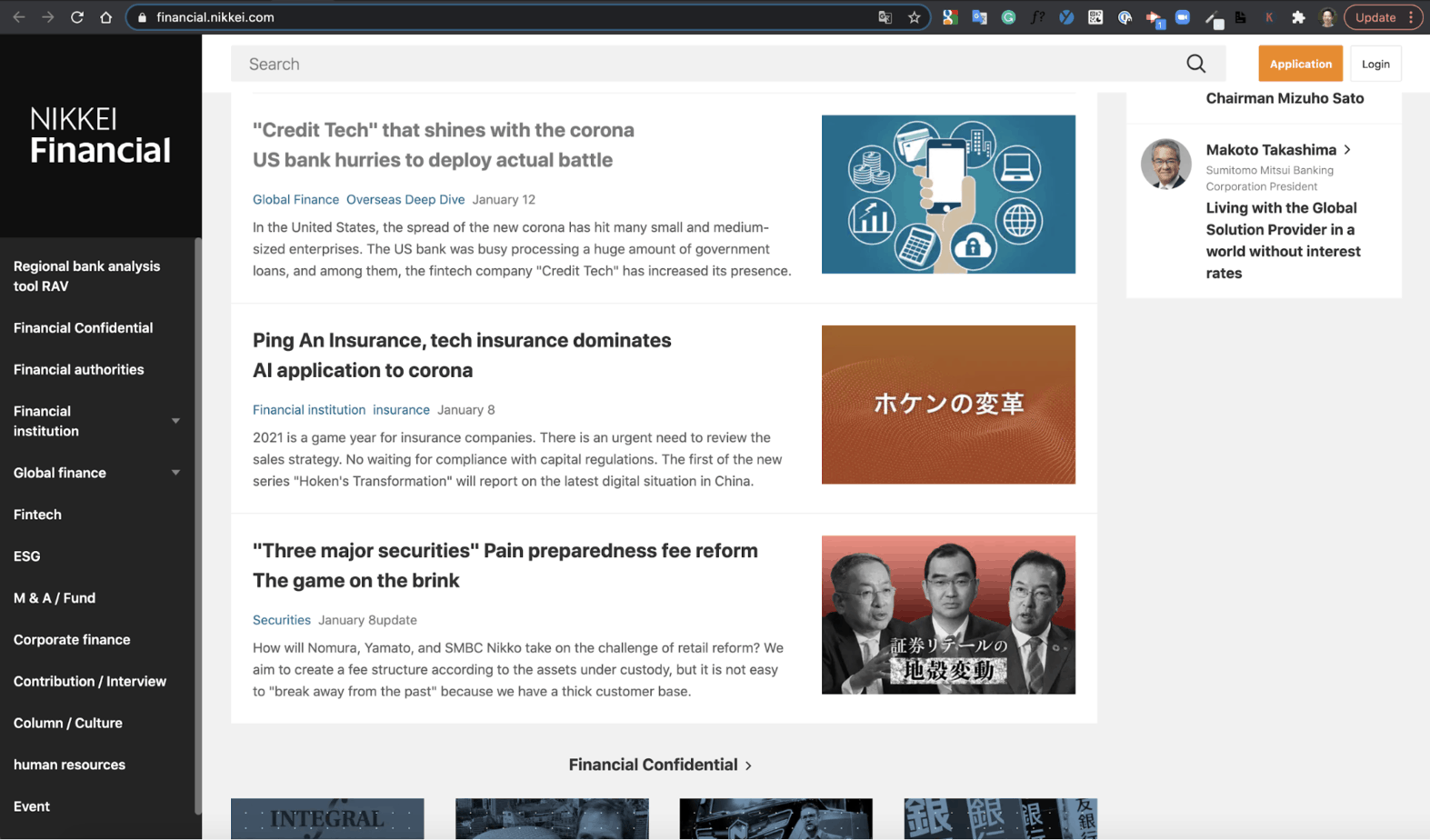Open Column / Culture section
The width and height of the screenshot is (1430, 840).
(x=68, y=724)
